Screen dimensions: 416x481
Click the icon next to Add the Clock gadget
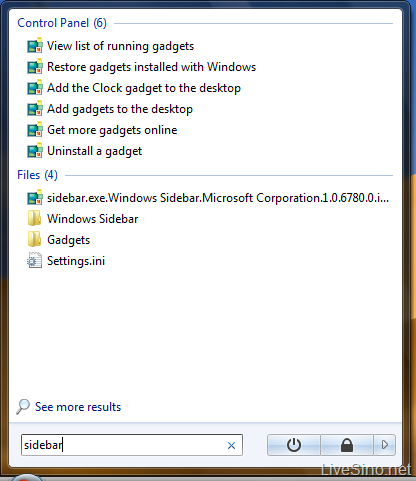tap(35, 88)
